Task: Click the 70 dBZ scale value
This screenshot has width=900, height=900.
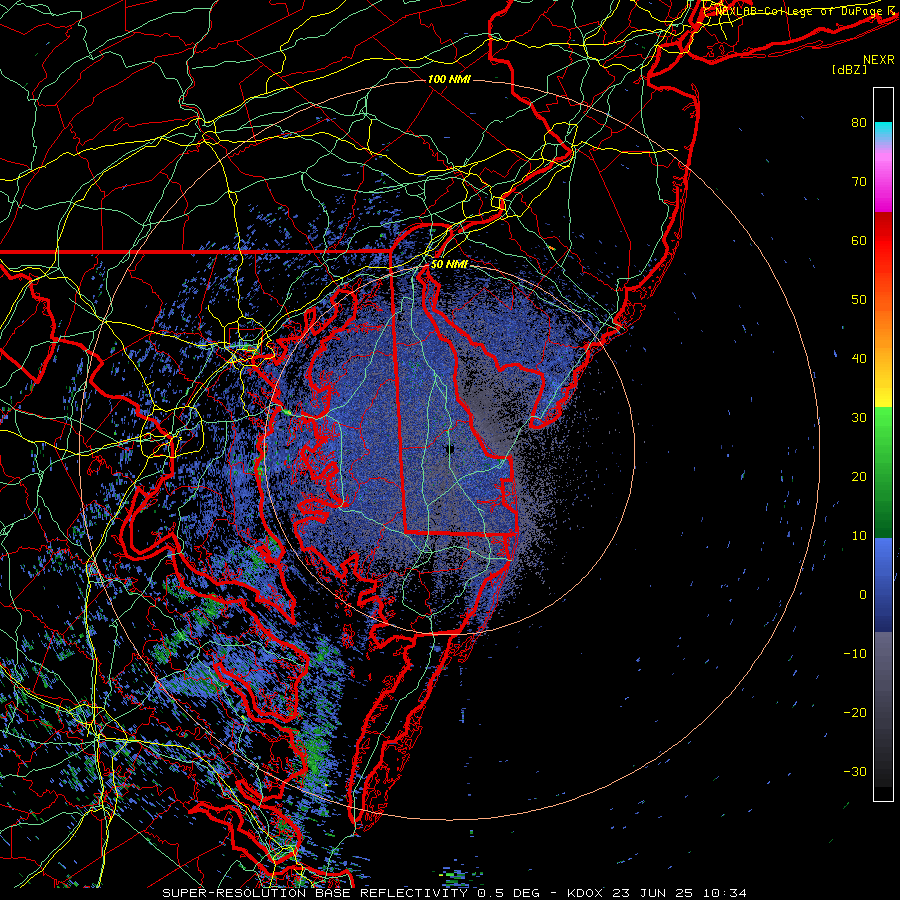Action: tap(859, 182)
